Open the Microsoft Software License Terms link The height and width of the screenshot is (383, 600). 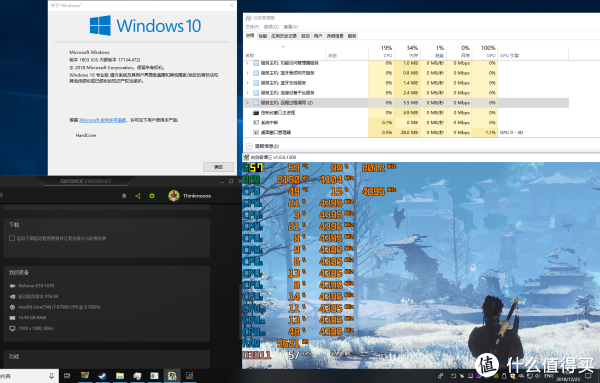103,120
